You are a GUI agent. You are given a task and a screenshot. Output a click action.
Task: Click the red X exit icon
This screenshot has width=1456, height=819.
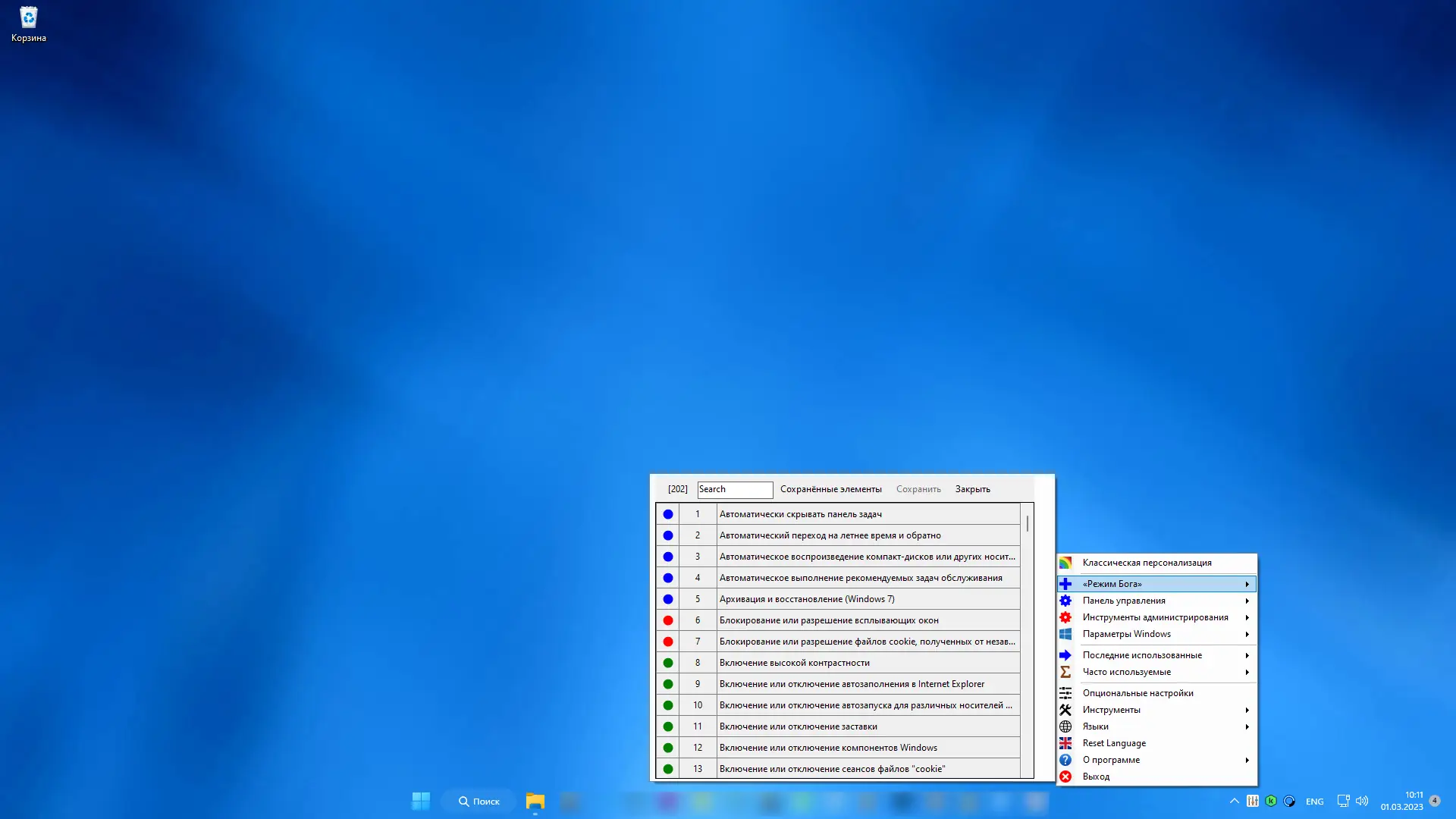point(1065,777)
